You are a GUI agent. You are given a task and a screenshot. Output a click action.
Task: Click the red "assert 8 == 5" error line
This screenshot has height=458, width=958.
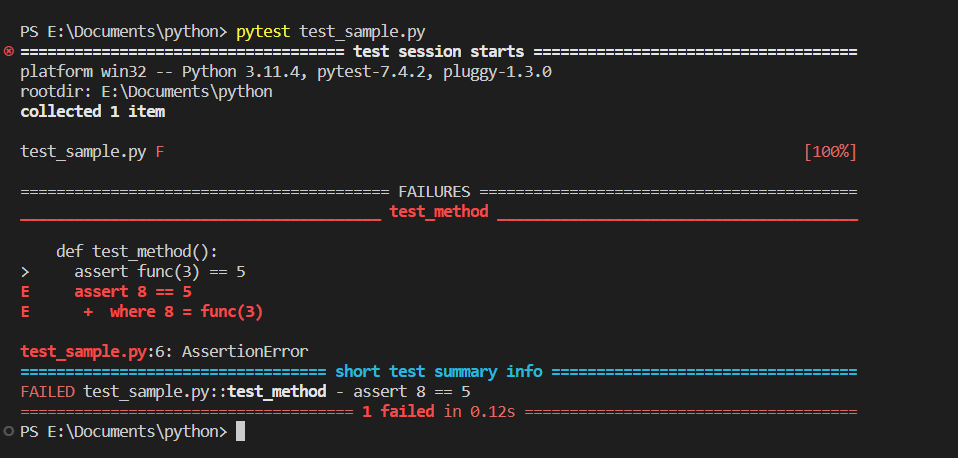[132, 291]
